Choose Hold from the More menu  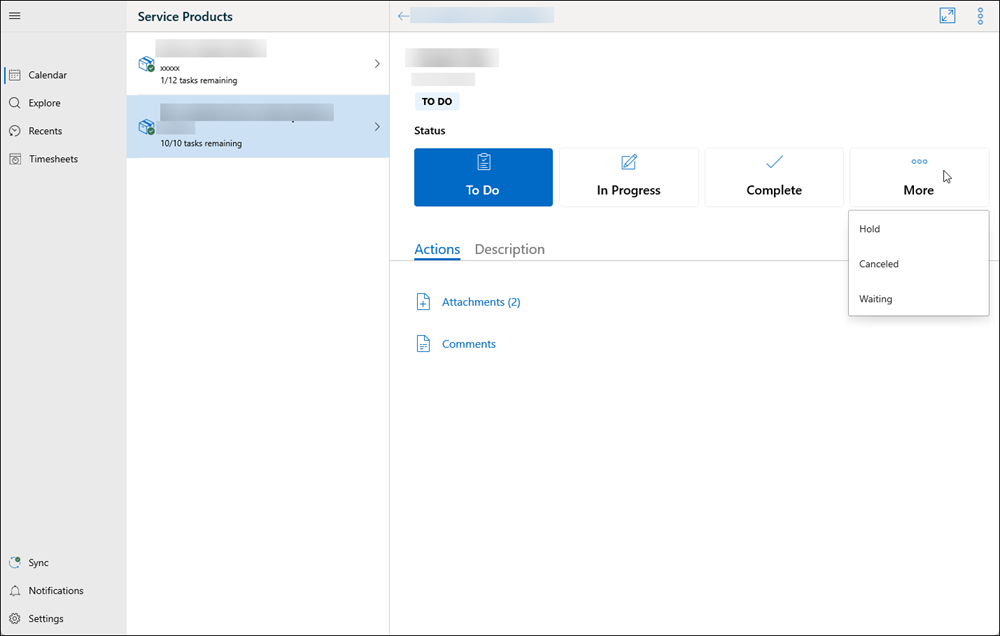tap(918, 229)
